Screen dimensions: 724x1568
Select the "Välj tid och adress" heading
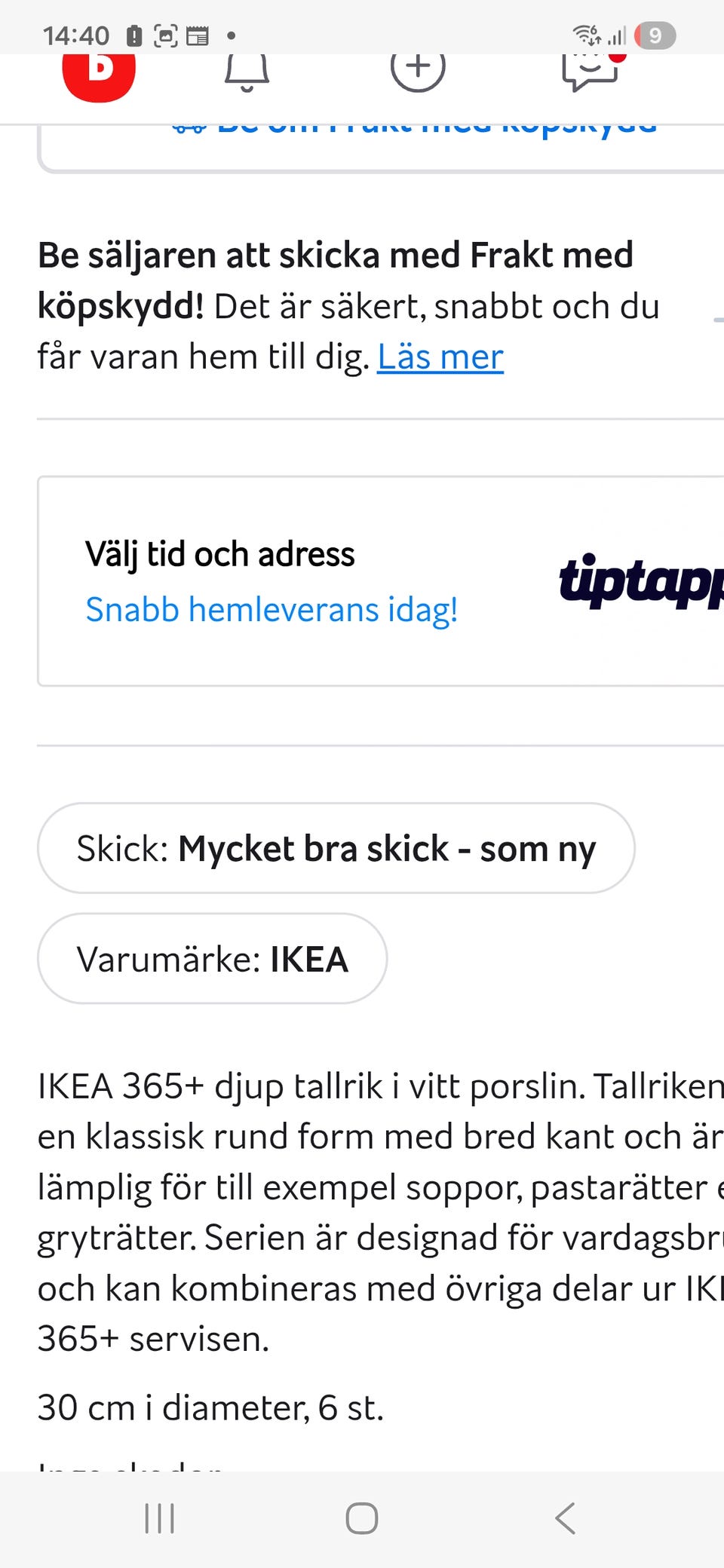(x=219, y=554)
